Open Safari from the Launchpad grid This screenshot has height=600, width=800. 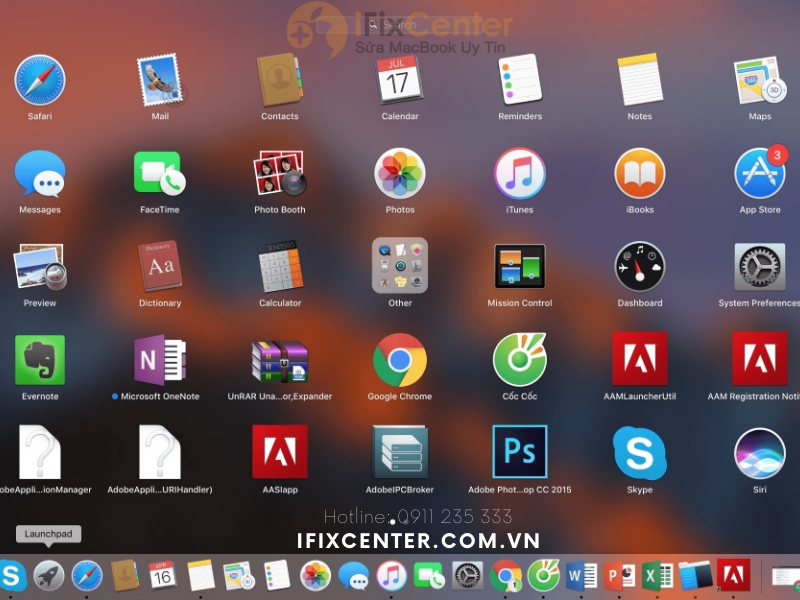(x=40, y=81)
